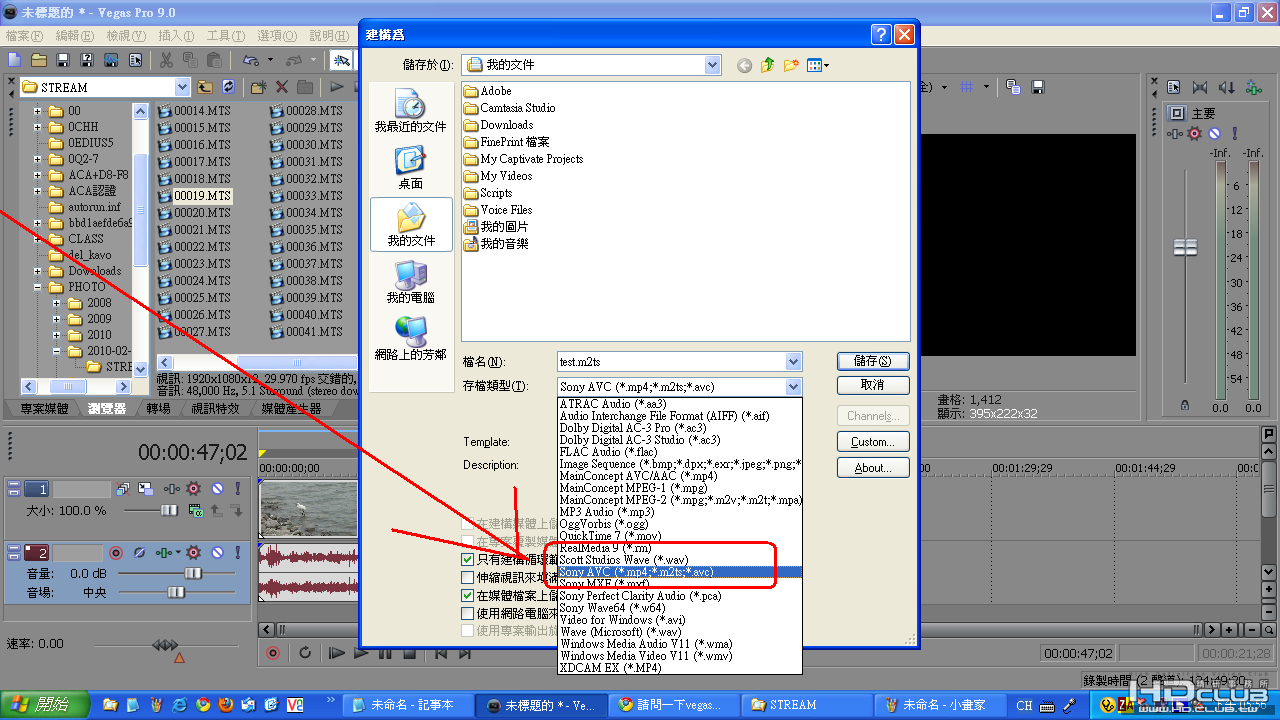Open undo history dropdown arrow
The image size is (1280, 720).
point(270,61)
